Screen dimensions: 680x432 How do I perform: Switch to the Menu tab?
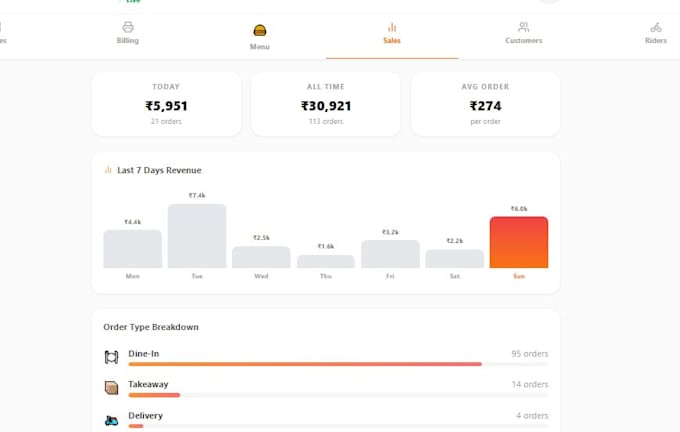click(x=260, y=36)
